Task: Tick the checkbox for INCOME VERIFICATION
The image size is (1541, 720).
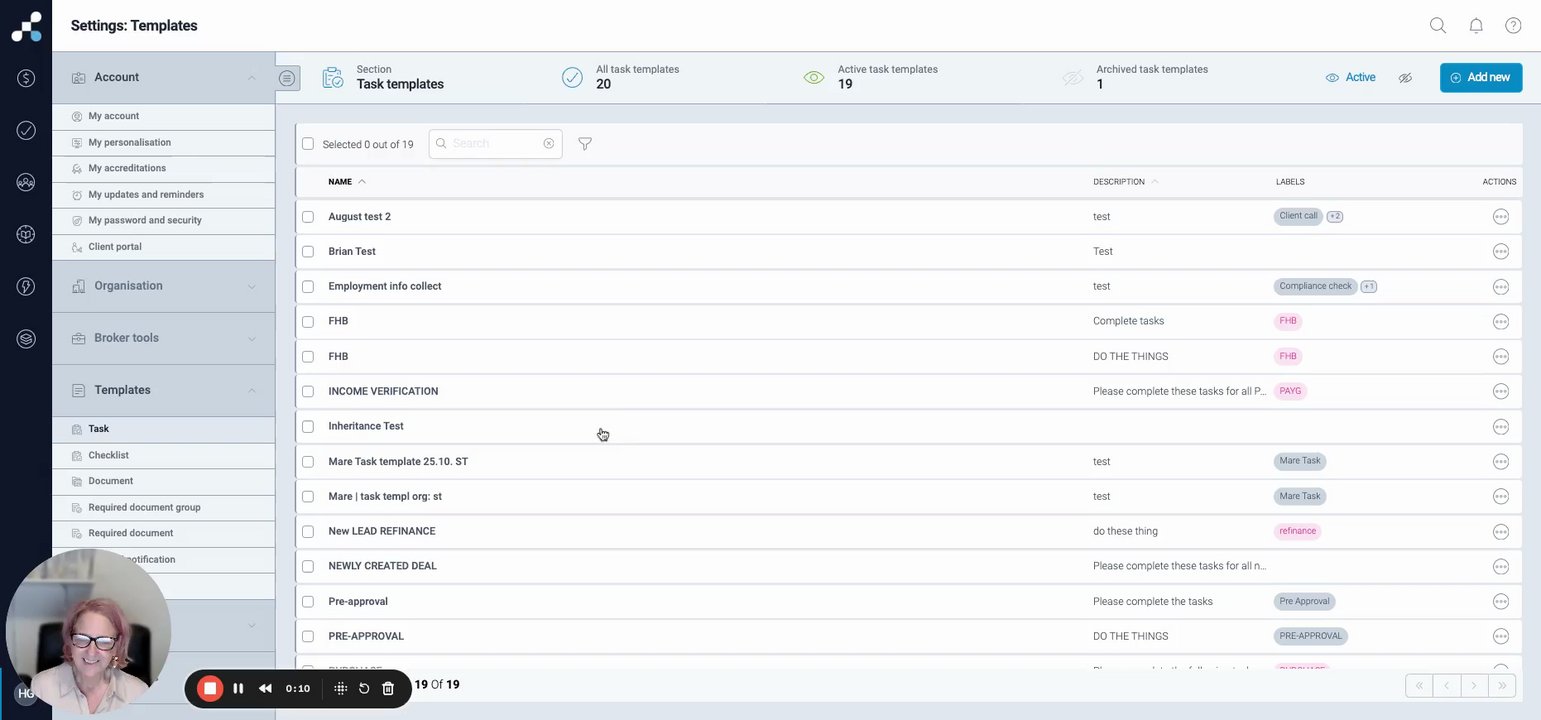Action: [x=308, y=392]
